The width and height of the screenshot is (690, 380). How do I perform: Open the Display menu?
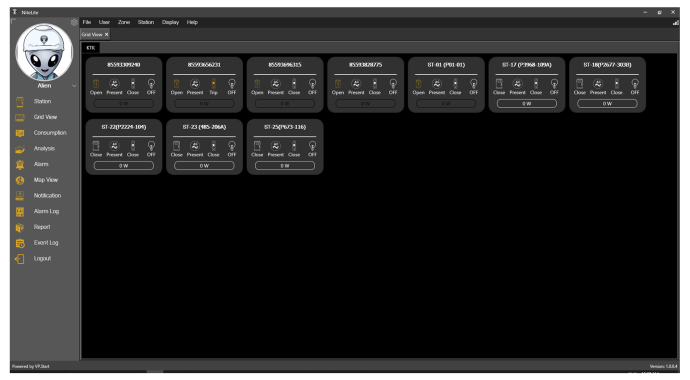click(x=170, y=22)
